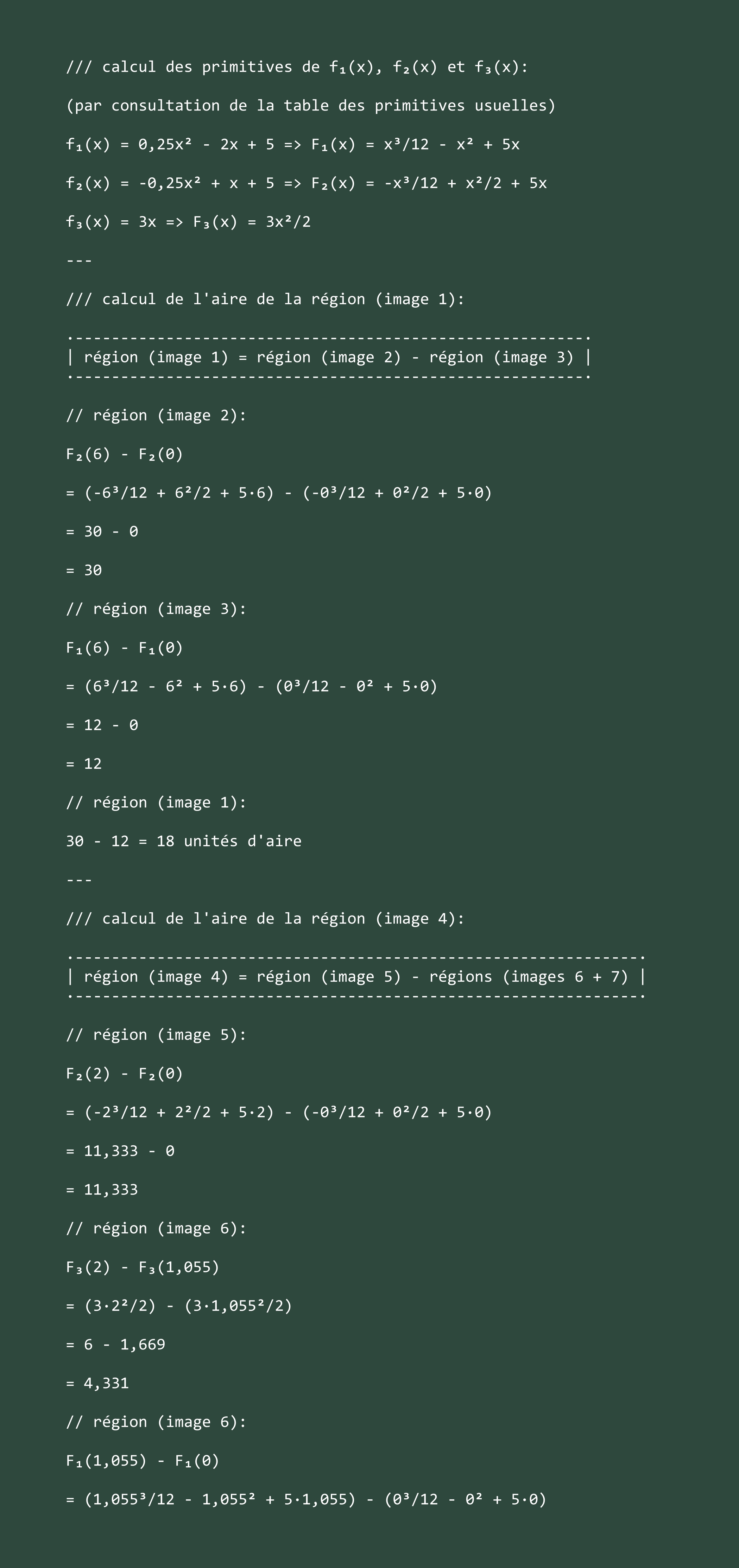This screenshot has height=1568, width=739.
Task: Select the '// région (image 2):' comment
Action: click(157, 415)
